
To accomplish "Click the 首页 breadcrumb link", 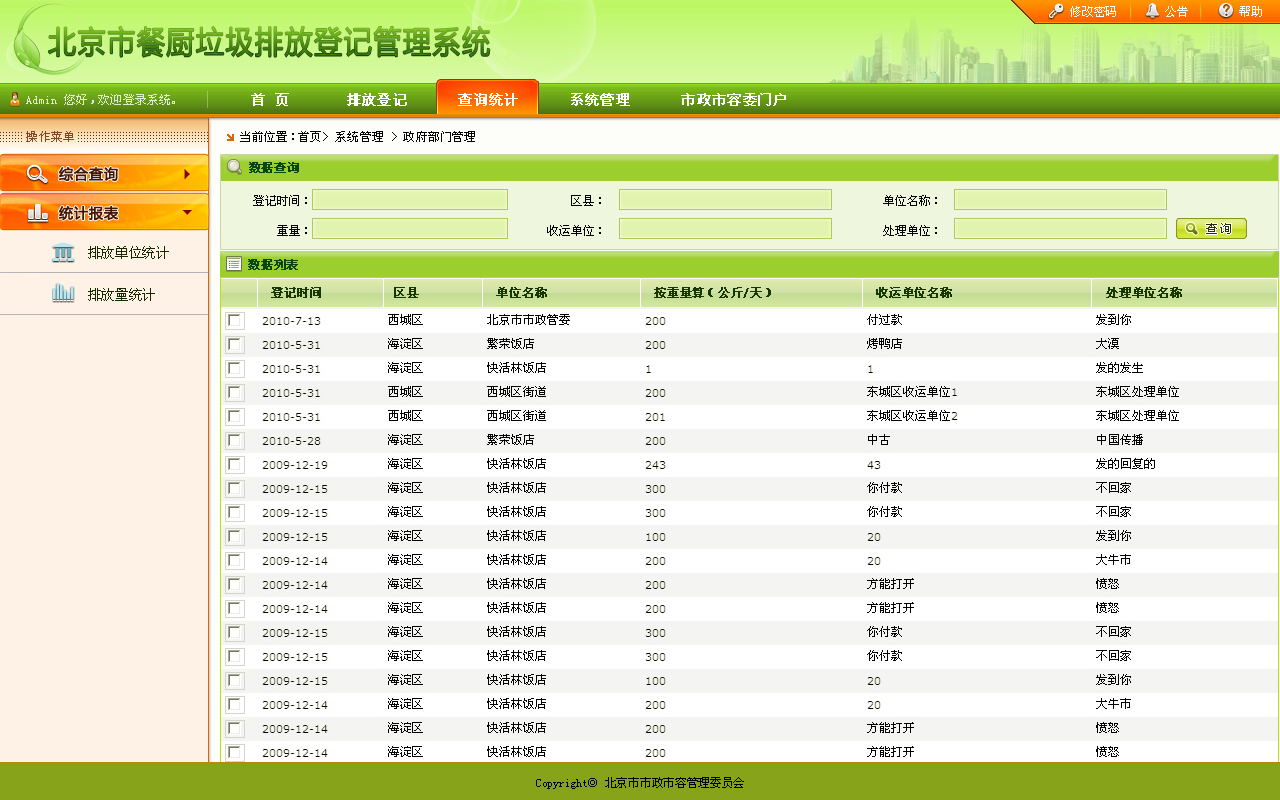I will 309,137.
